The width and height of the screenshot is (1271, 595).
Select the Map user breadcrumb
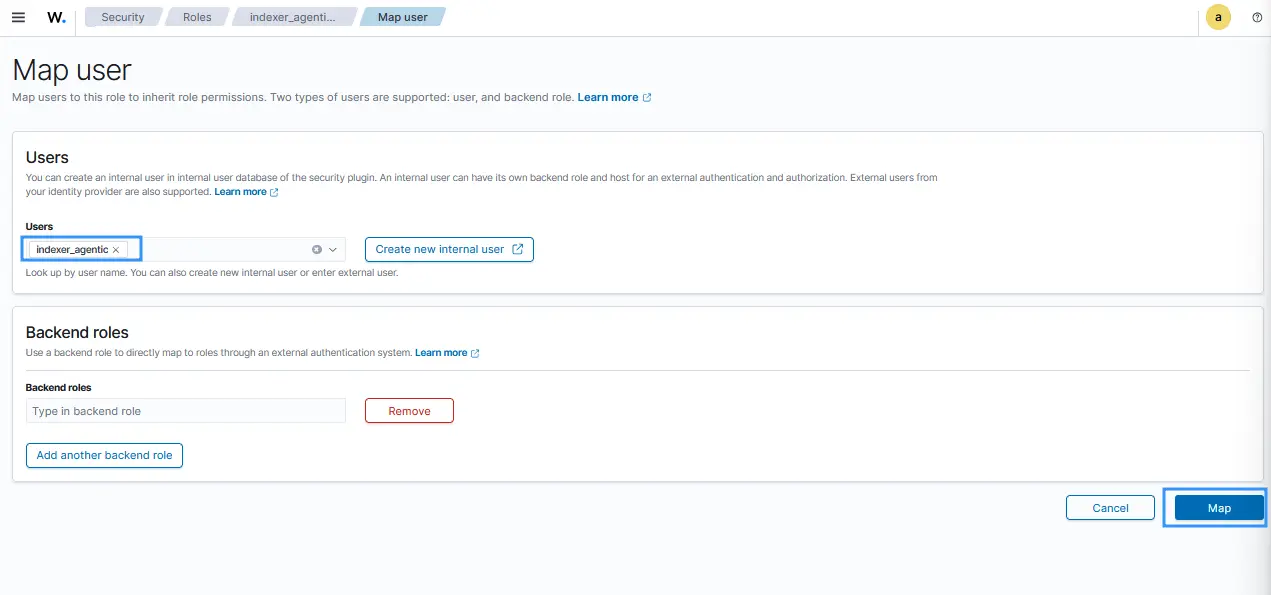(403, 17)
